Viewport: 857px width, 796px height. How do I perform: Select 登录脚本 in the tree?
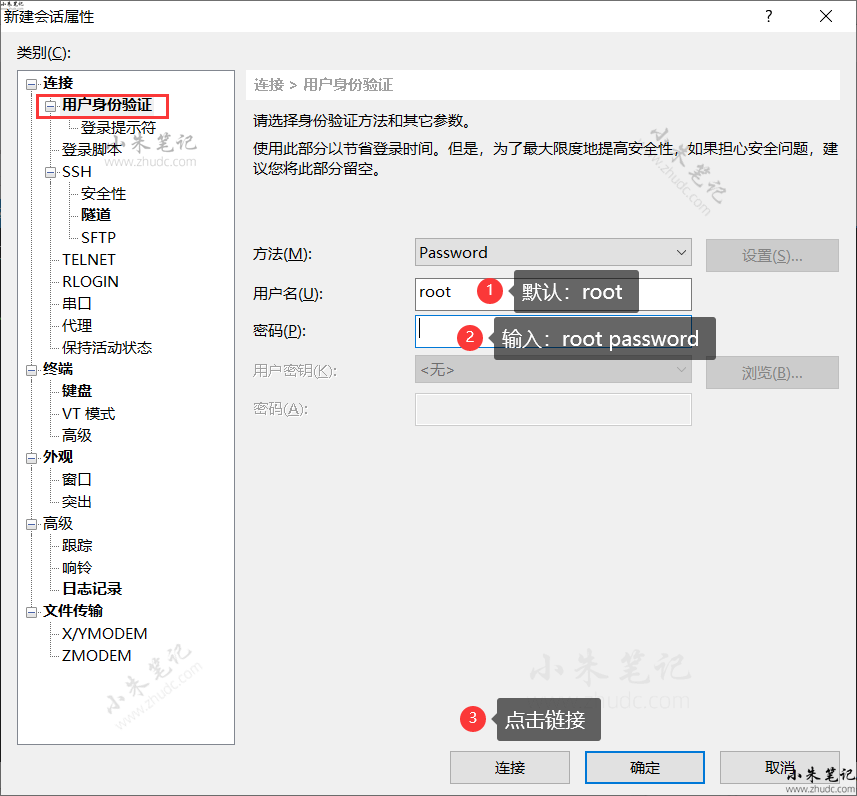pos(92,150)
